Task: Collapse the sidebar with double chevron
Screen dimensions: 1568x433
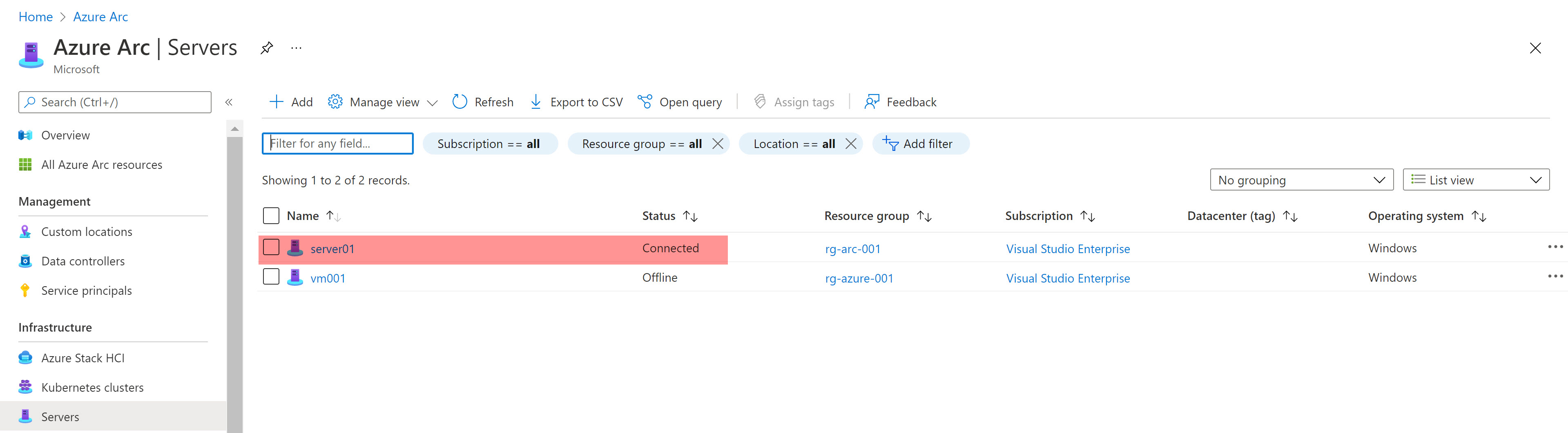Action: point(229,102)
